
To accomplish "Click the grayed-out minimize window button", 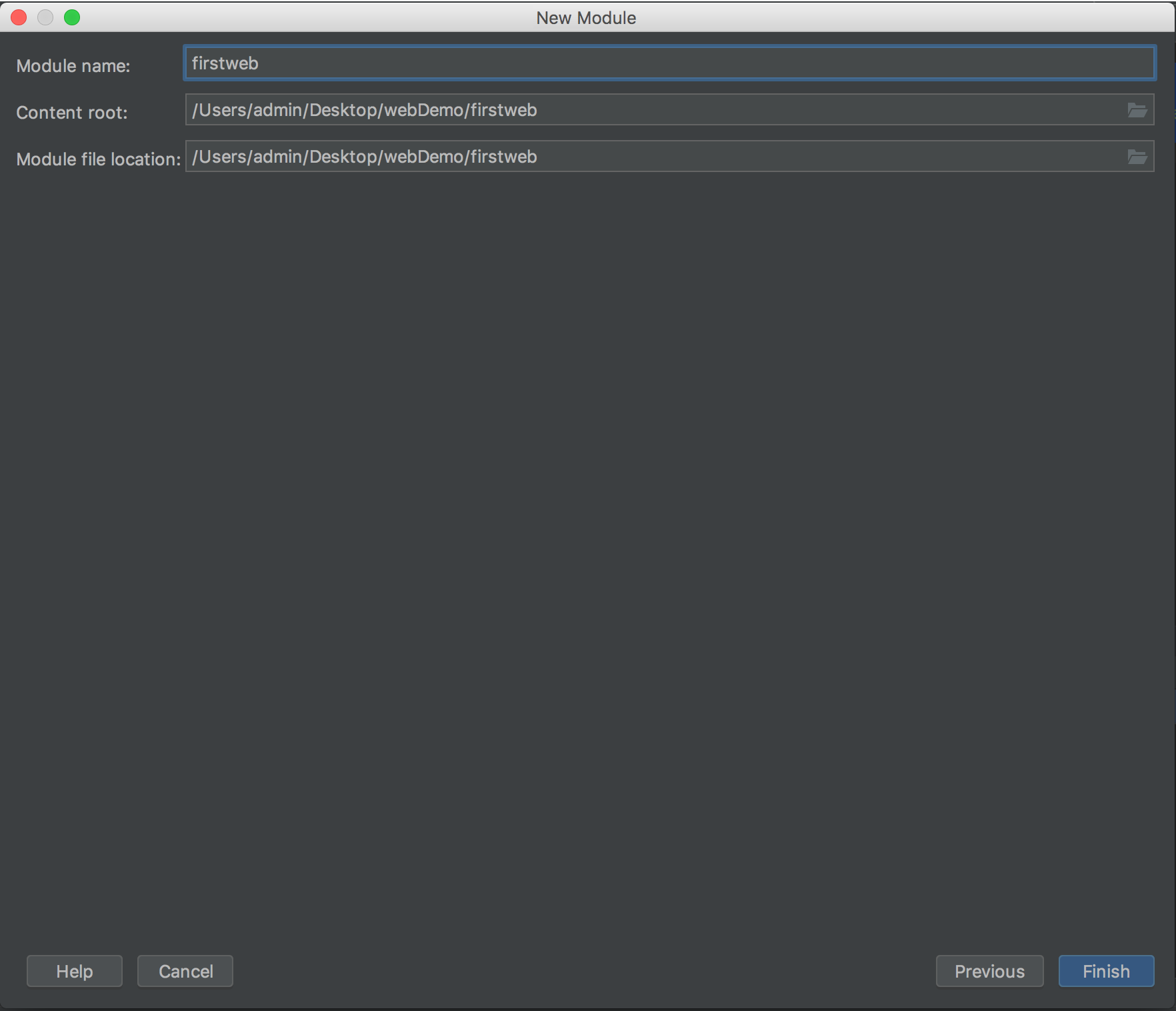I will 45,17.
